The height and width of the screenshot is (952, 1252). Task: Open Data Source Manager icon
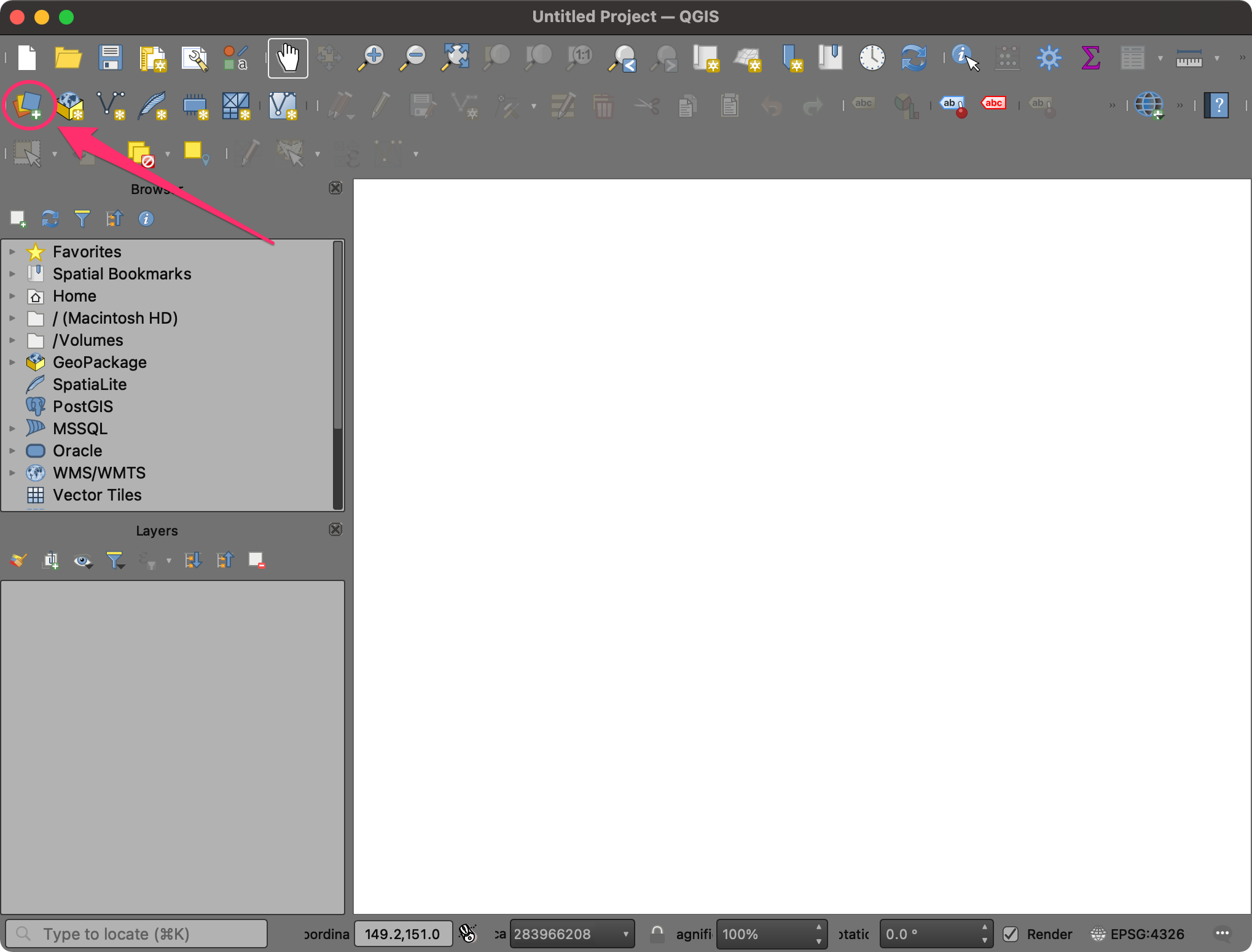[x=28, y=106]
